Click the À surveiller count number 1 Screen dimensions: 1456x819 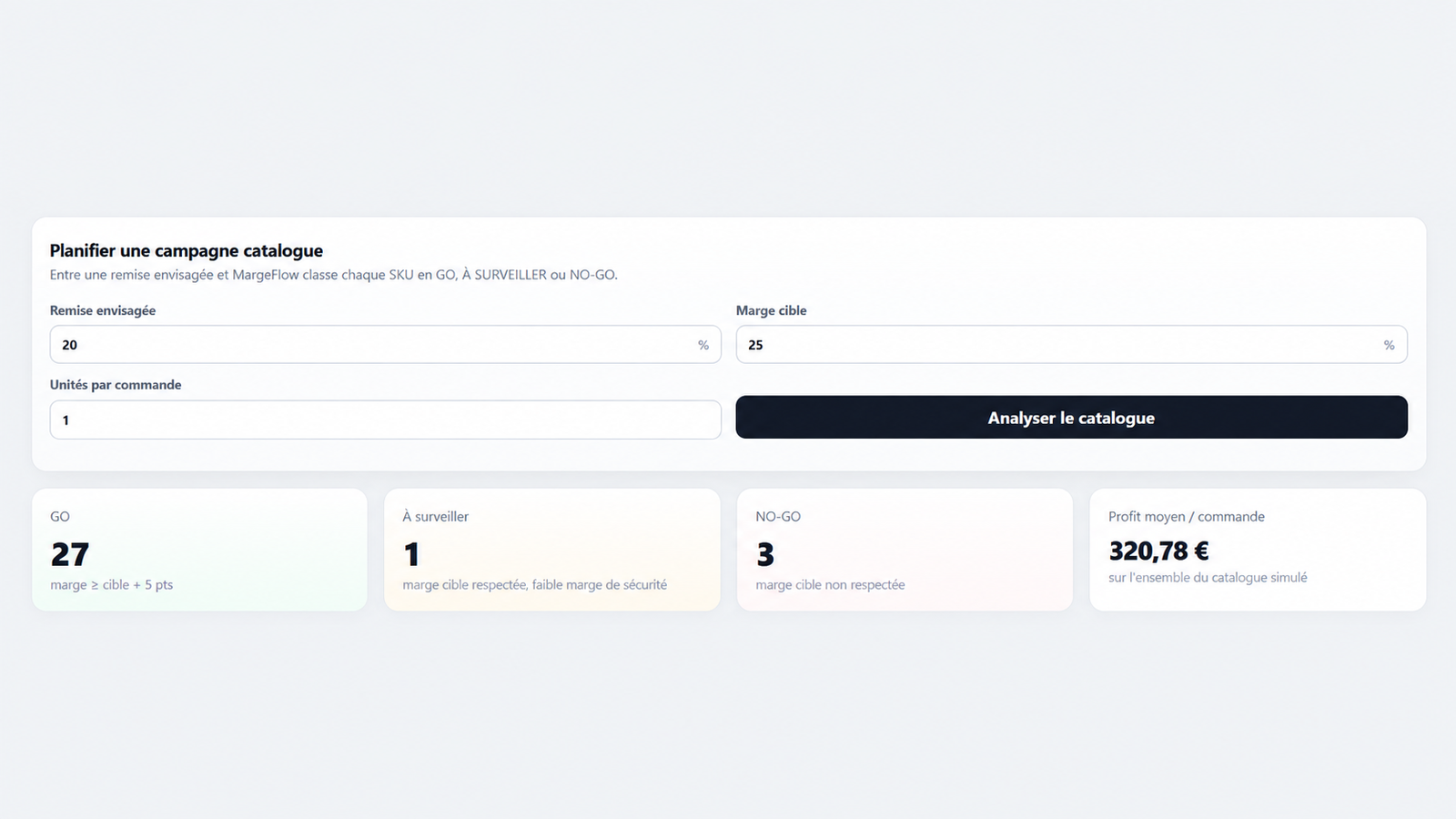pyautogui.click(x=411, y=554)
